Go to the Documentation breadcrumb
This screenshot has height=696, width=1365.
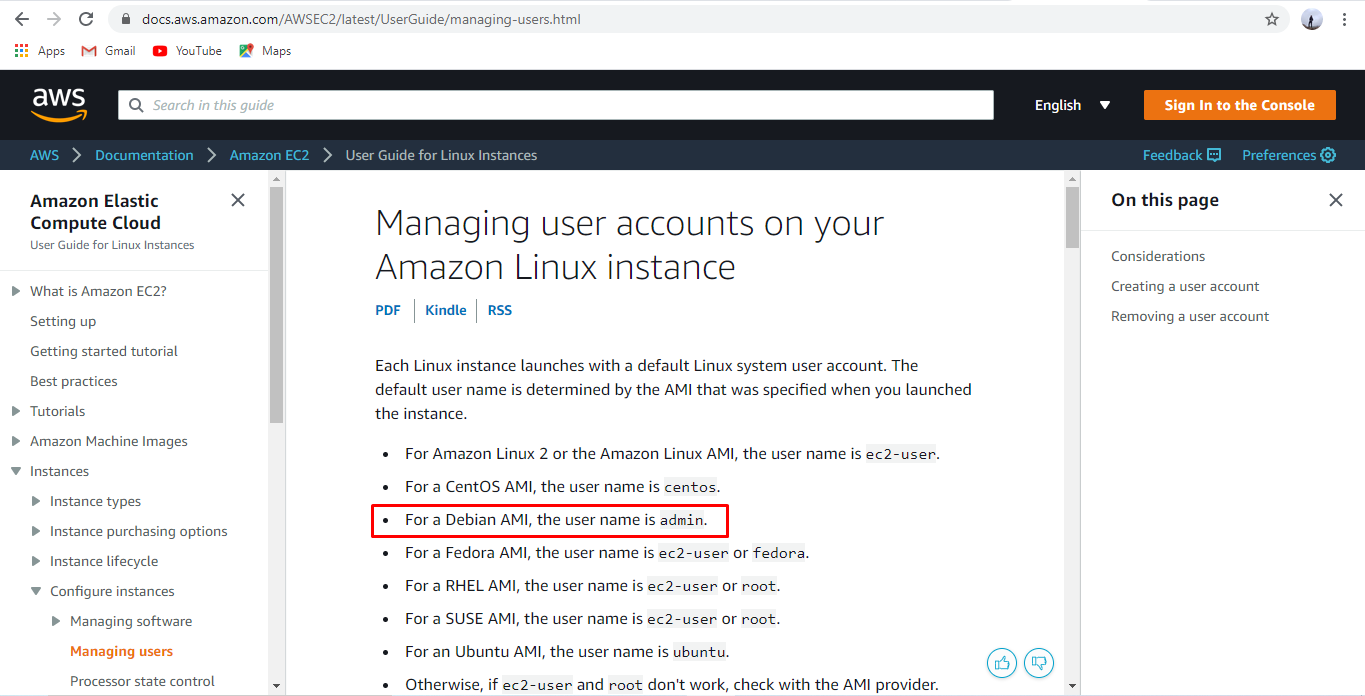tap(144, 155)
